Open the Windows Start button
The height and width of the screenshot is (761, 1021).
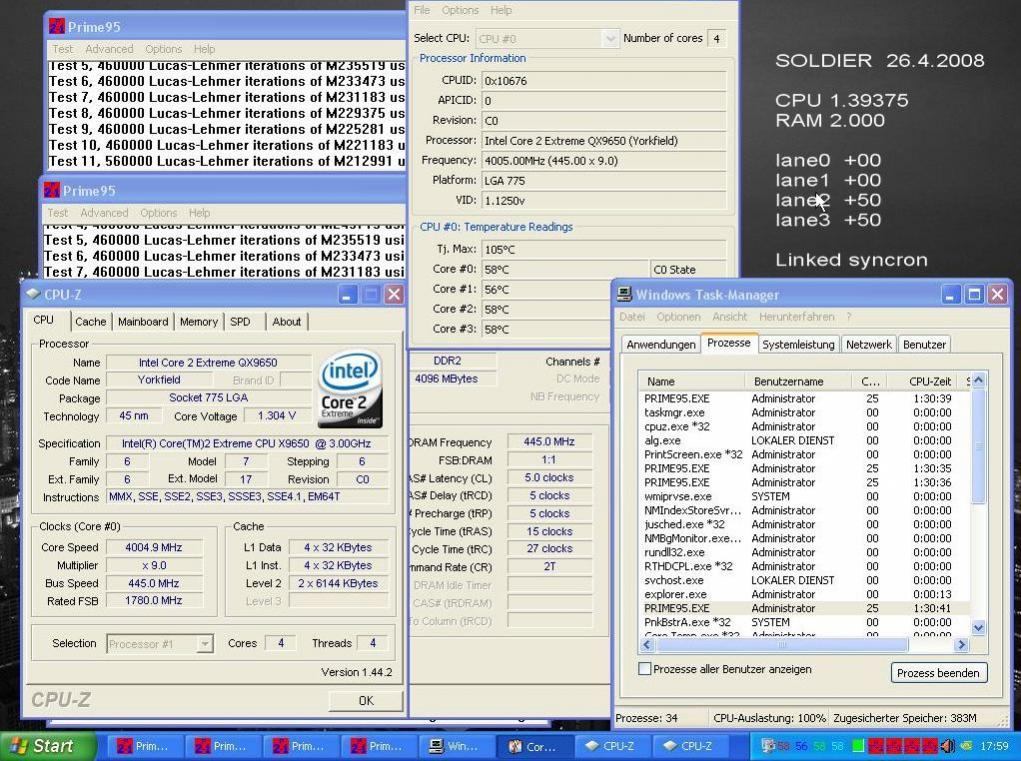48,746
